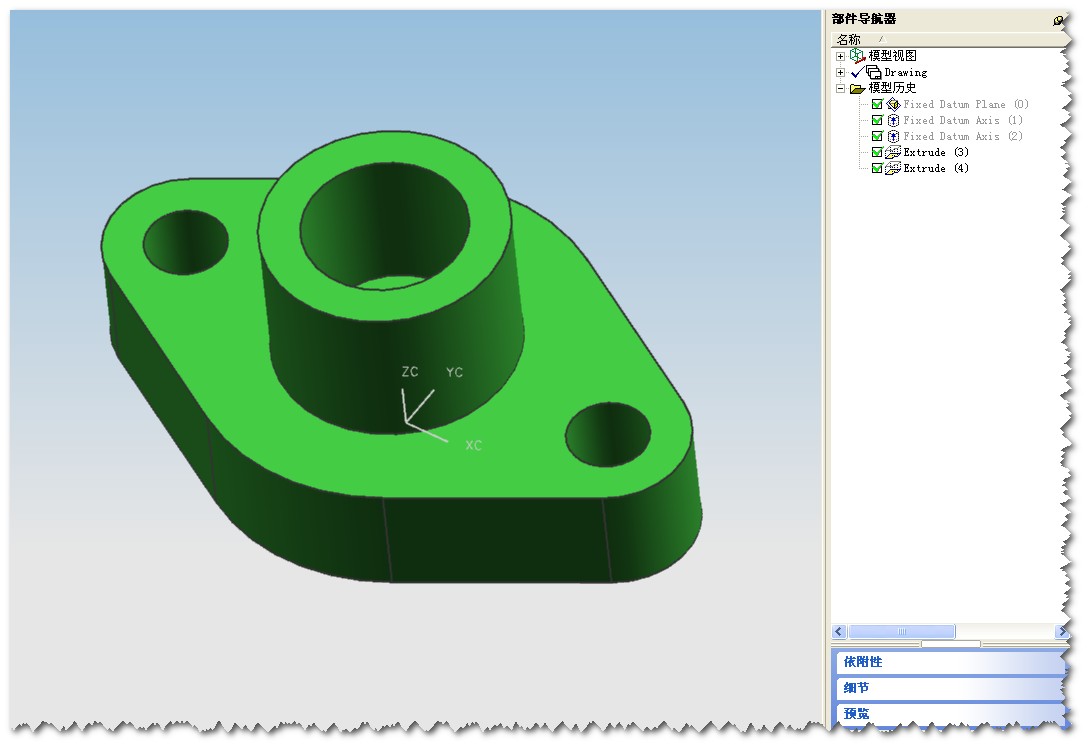Uncheck Fixed Datum Plane (0) checkbox
The height and width of the screenshot is (749, 1089).
point(877,104)
